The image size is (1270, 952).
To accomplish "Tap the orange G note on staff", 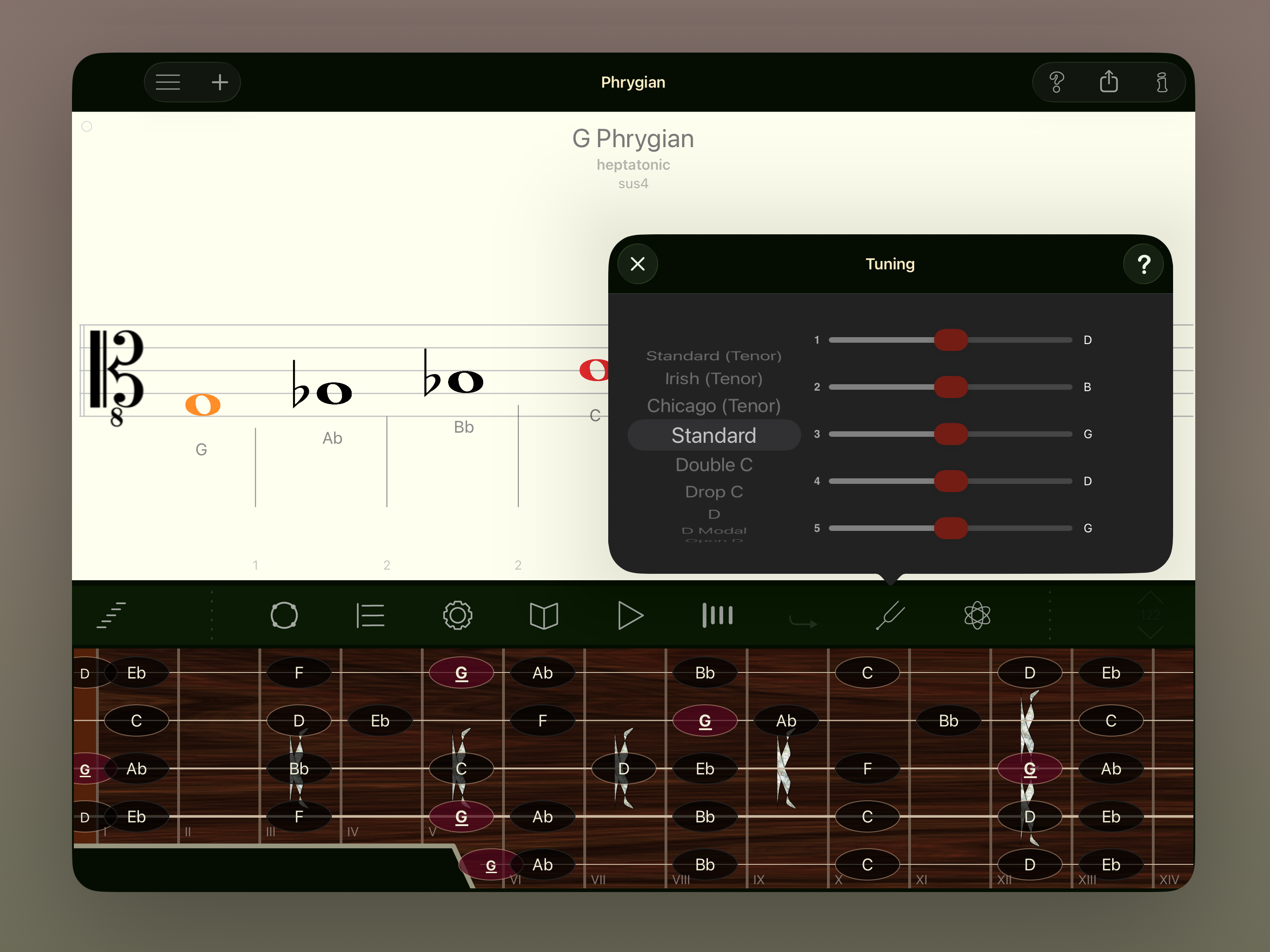I will 203,405.
